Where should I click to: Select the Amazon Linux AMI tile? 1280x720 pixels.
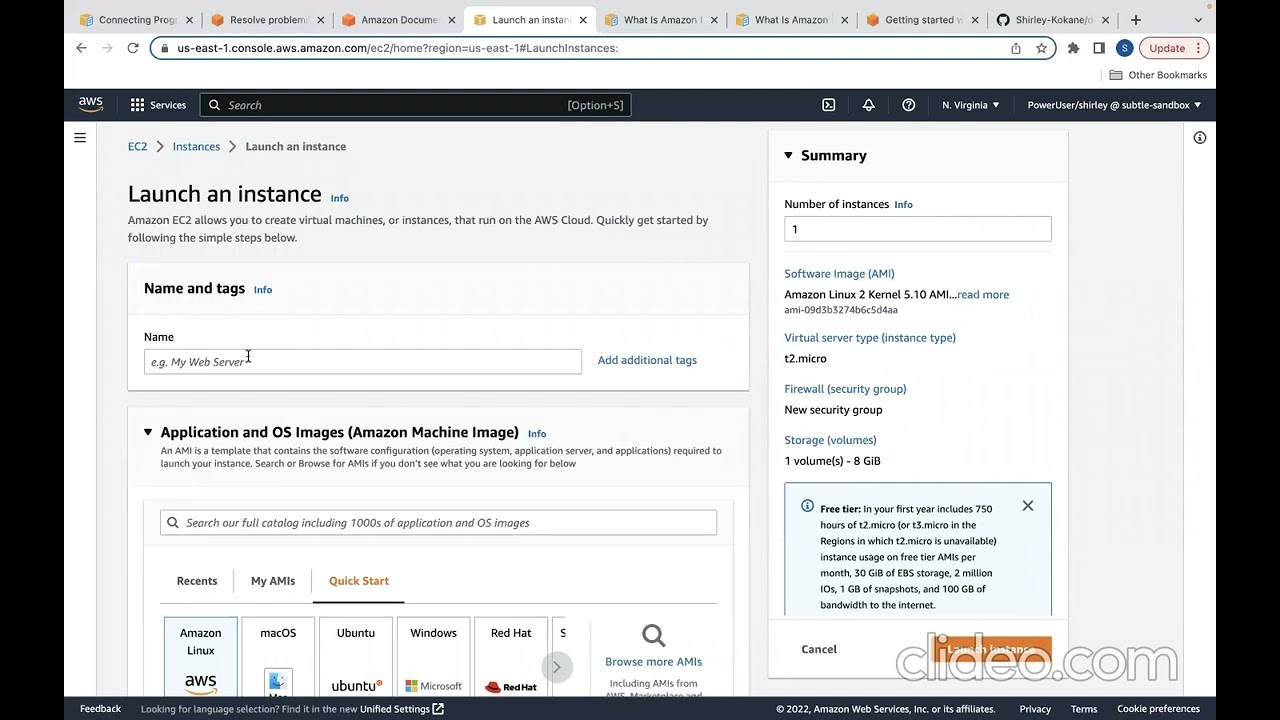tap(201, 657)
